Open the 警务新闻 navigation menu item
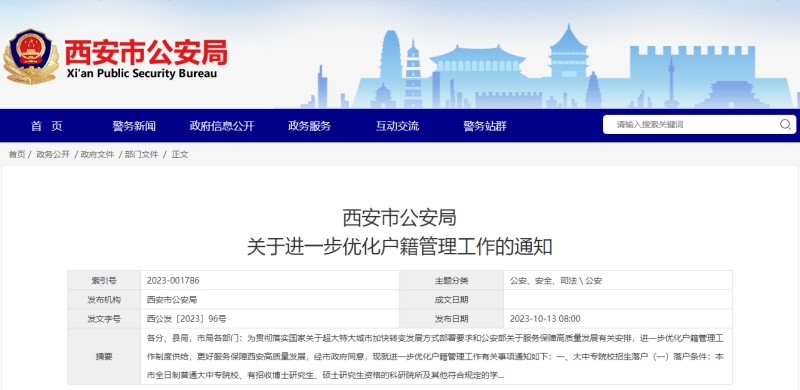The width and height of the screenshot is (800, 390). click(134, 126)
